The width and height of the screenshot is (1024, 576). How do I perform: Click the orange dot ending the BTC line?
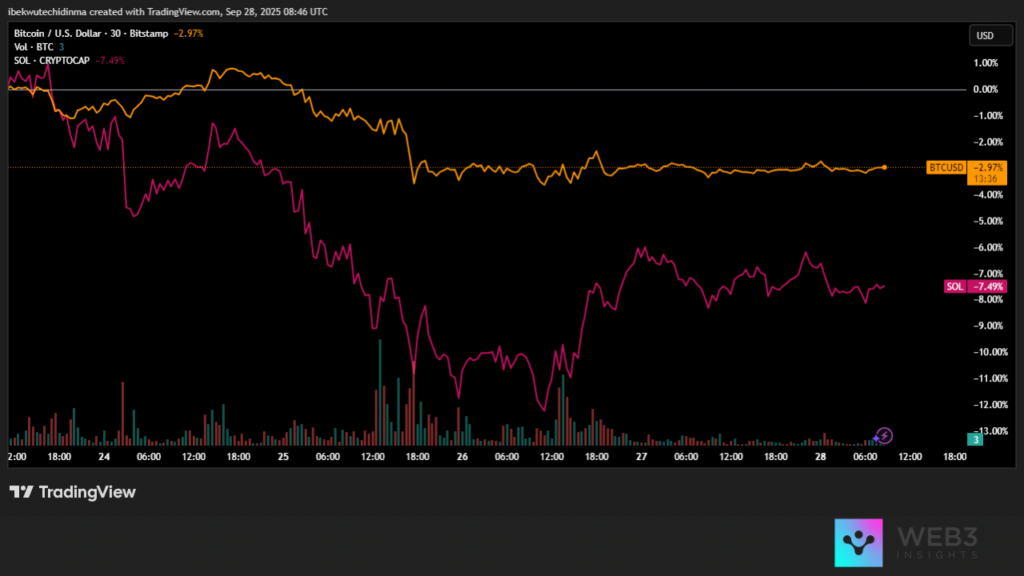pos(884,167)
